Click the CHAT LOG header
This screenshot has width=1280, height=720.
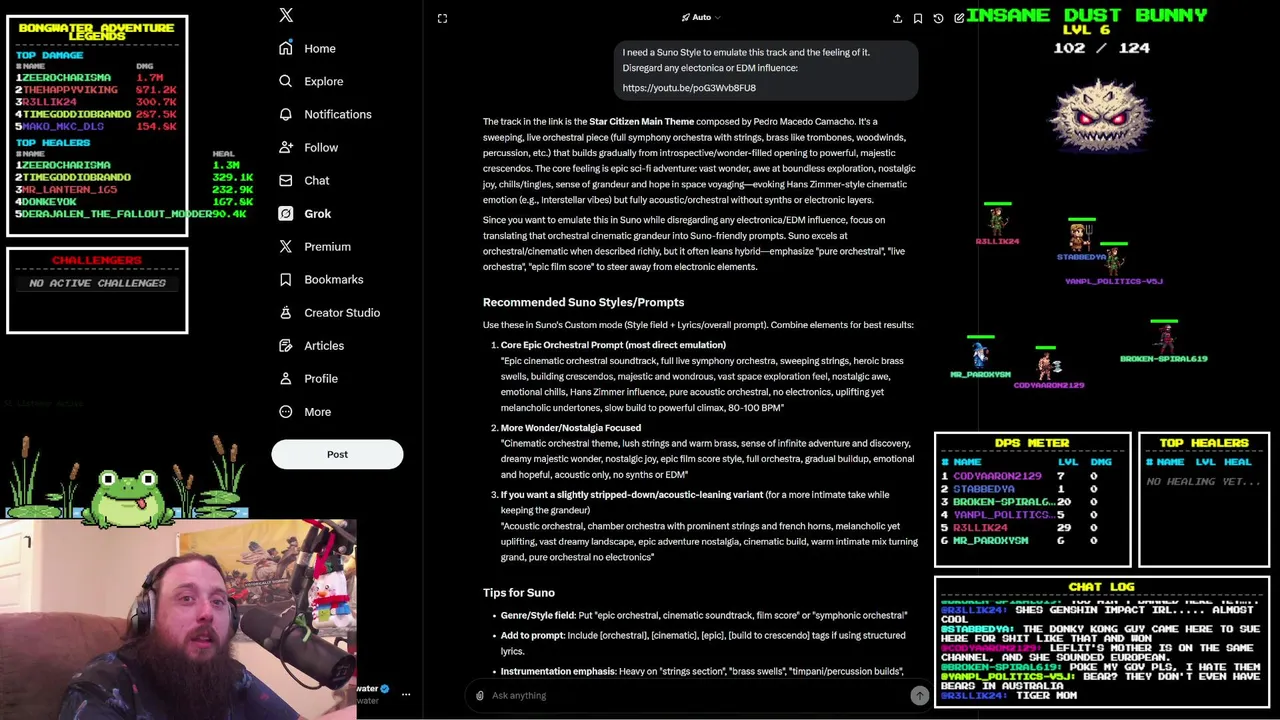point(1101,587)
